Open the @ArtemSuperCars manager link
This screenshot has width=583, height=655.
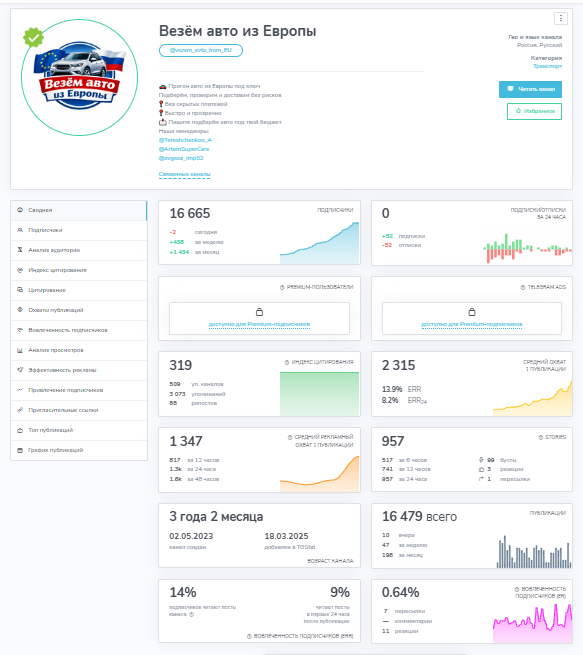click(184, 149)
